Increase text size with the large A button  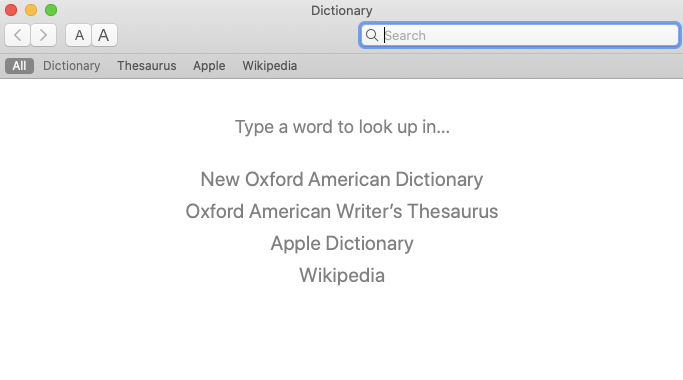coord(104,35)
